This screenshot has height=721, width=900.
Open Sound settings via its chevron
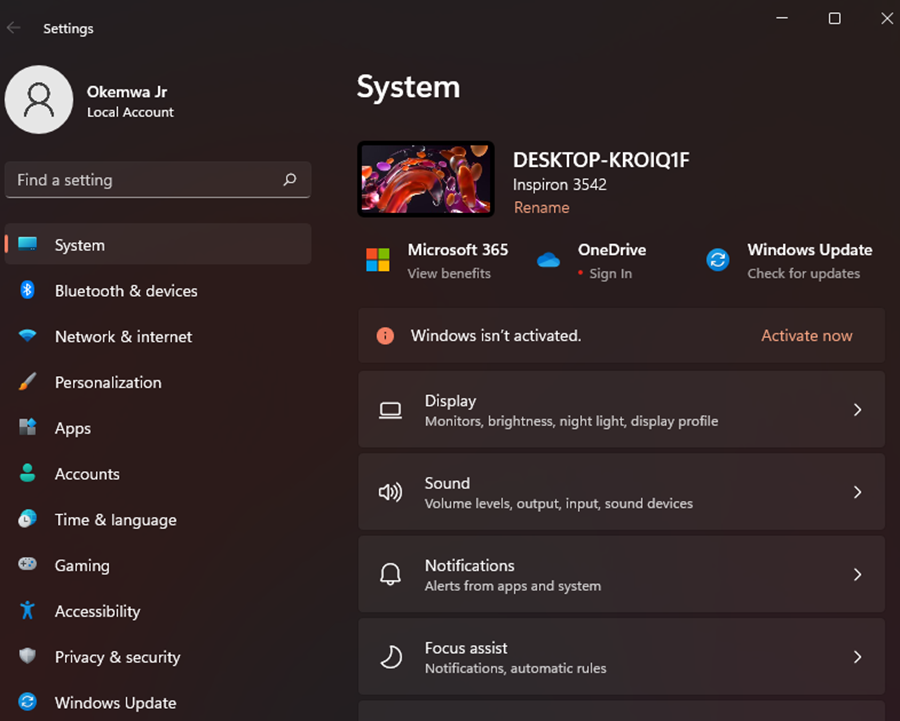click(857, 492)
